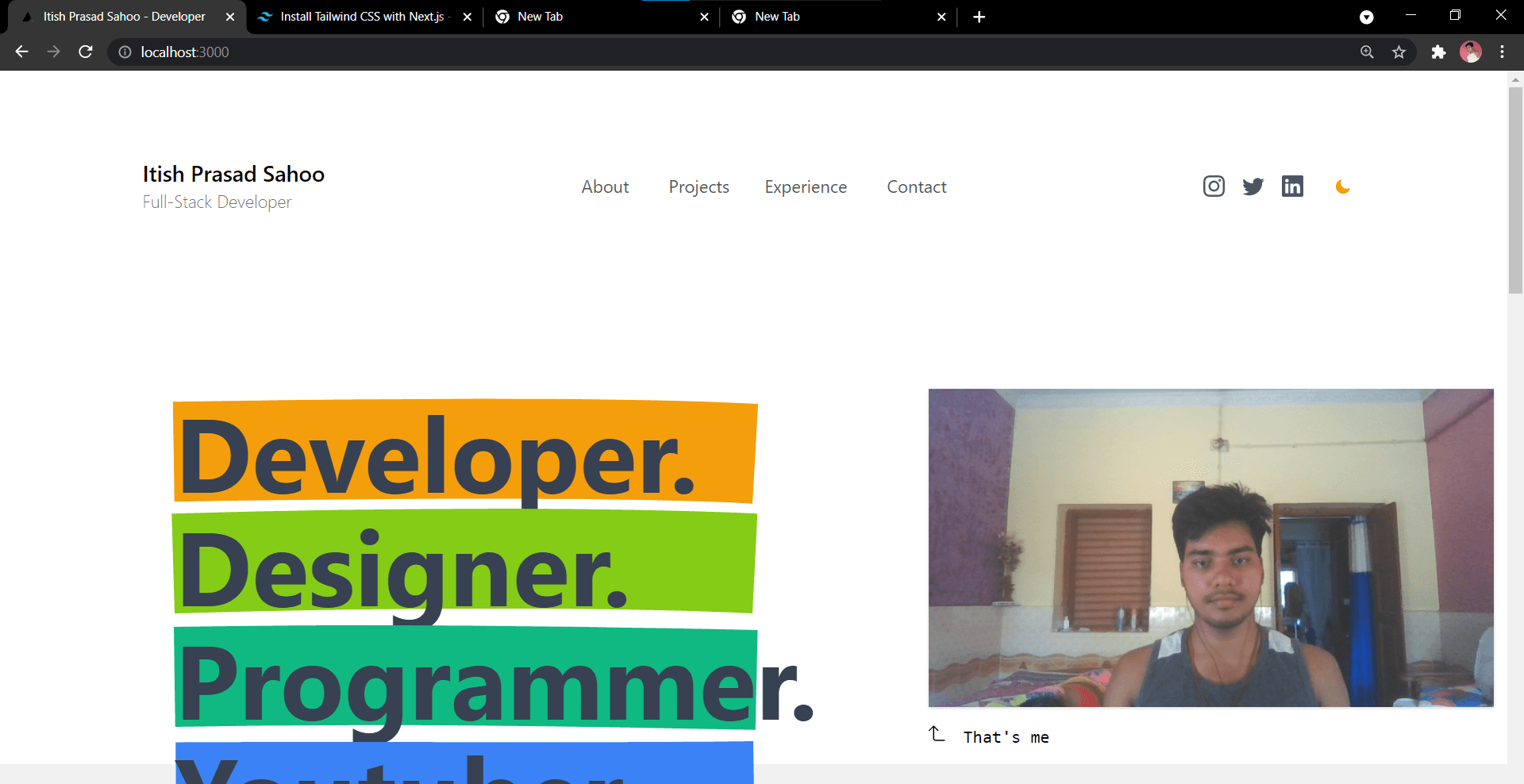Close the Chrome browser window
This screenshot has width=1524, height=784.
pos(1500,15)
